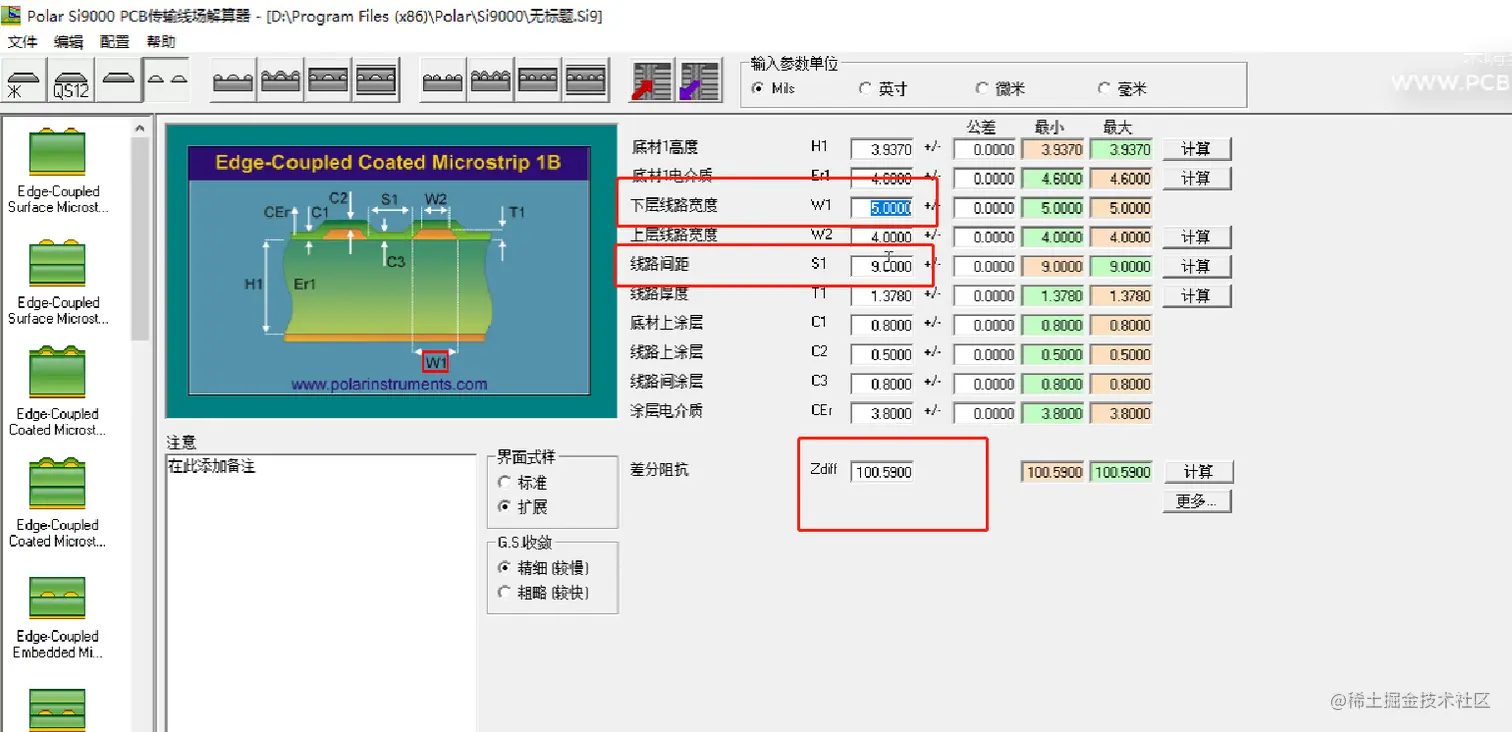Click the structure list scrollbar thumb

pos(140,240)
